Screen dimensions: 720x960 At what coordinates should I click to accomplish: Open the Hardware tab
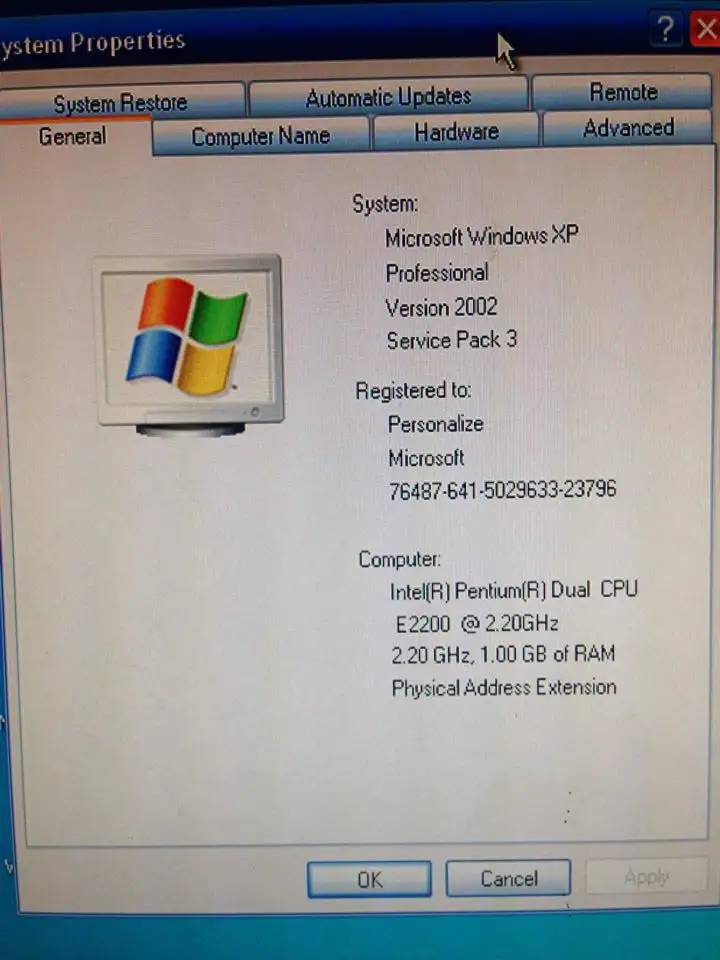(x=456, y=132)
